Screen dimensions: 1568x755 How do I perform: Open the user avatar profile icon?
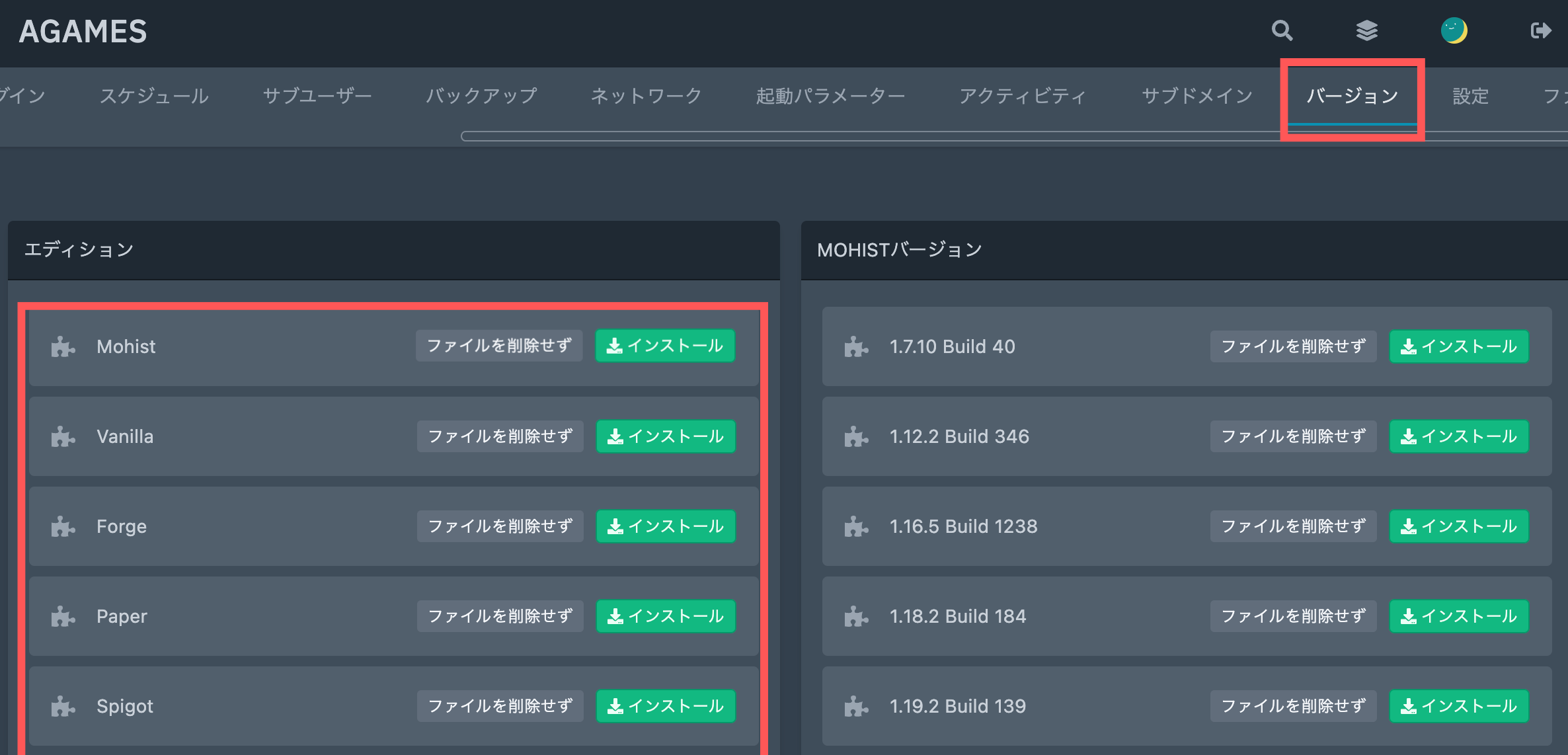1454,30
